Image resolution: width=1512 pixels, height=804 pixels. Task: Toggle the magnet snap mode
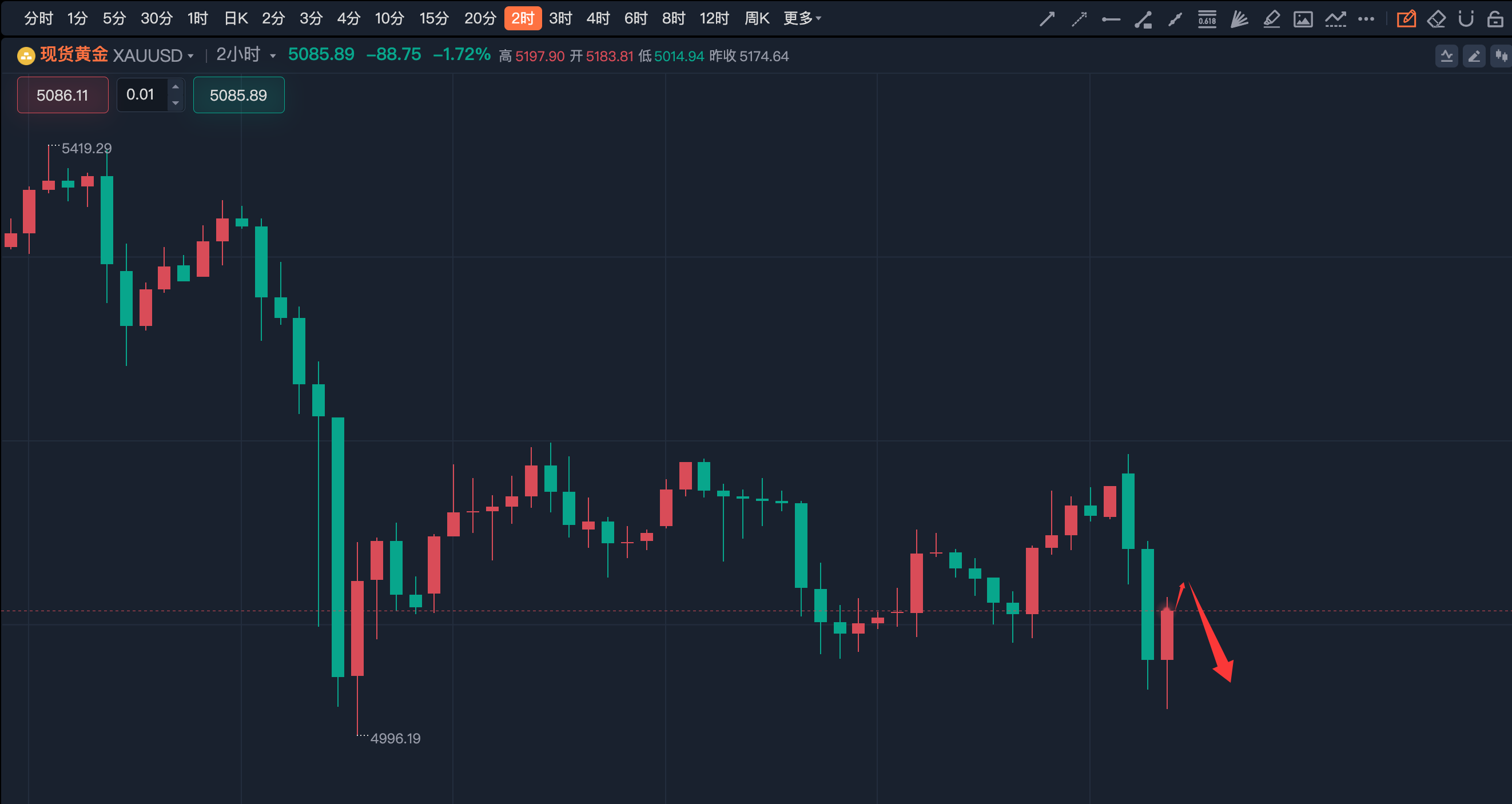click(x=1466, y=19)
